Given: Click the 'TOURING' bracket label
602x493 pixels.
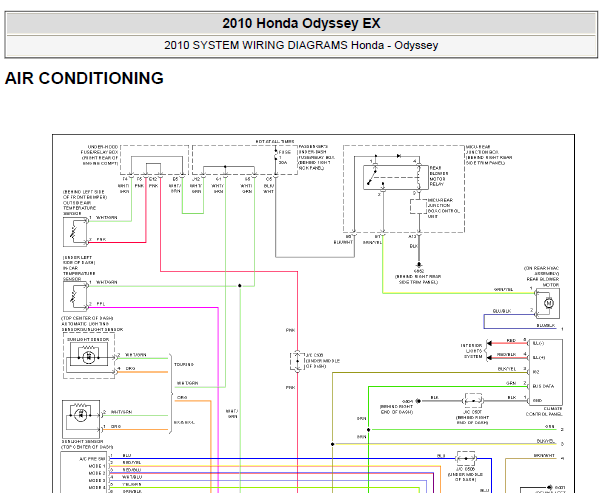Looking at the screenshot, I should (x=184, y=364).
